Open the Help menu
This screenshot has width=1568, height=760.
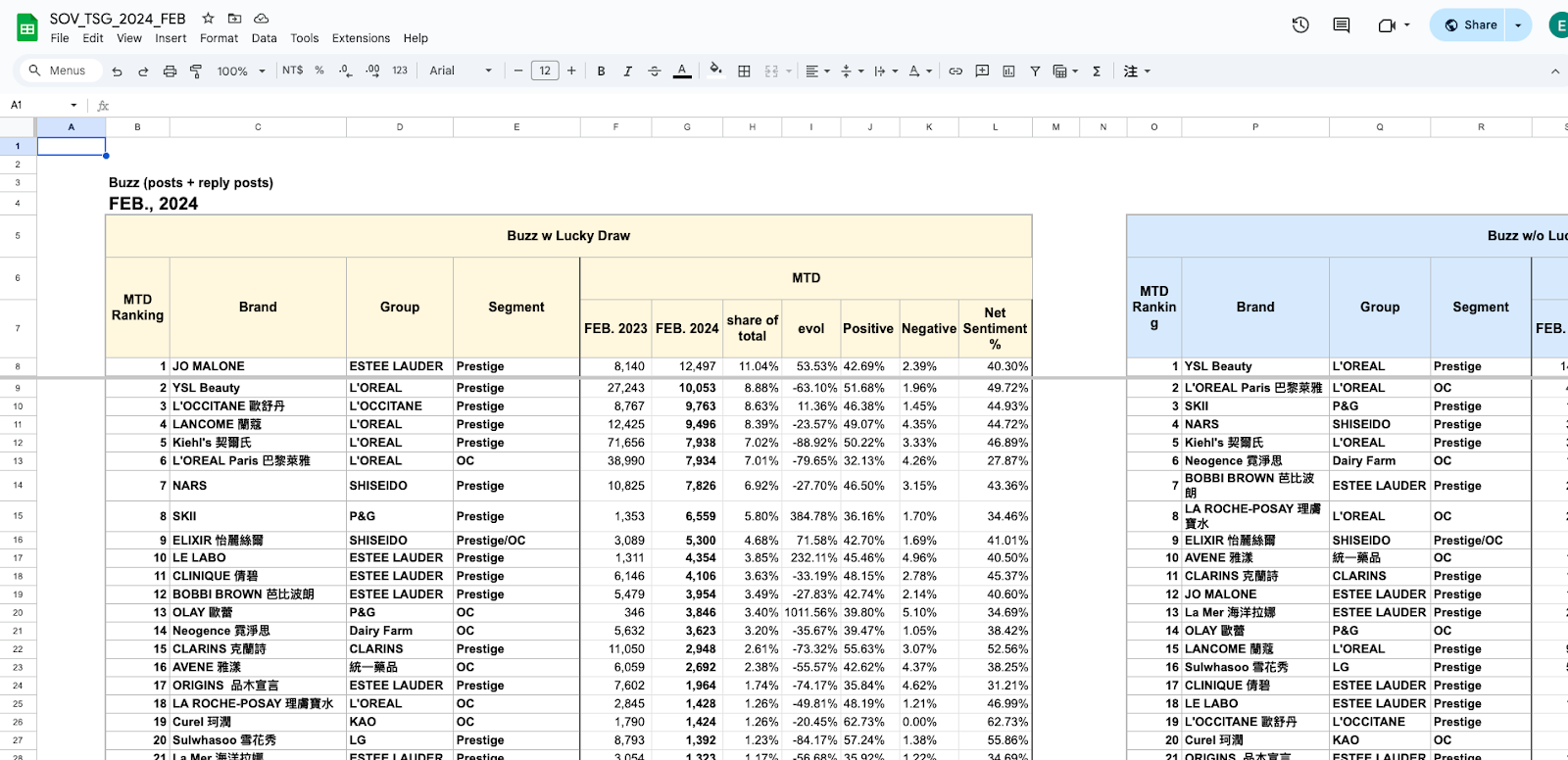click(416, 38)
